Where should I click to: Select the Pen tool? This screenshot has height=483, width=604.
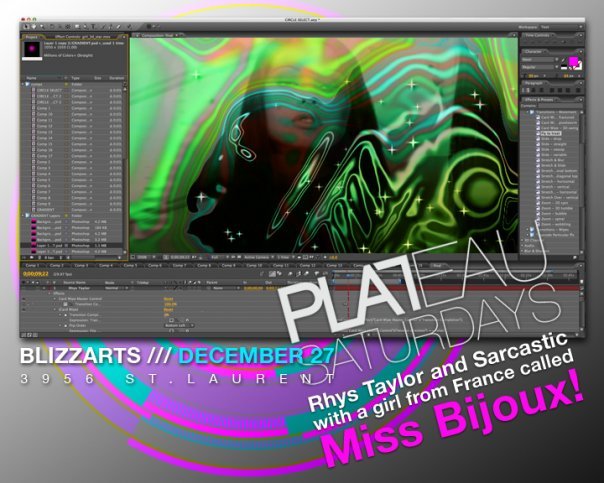point(85,27)
